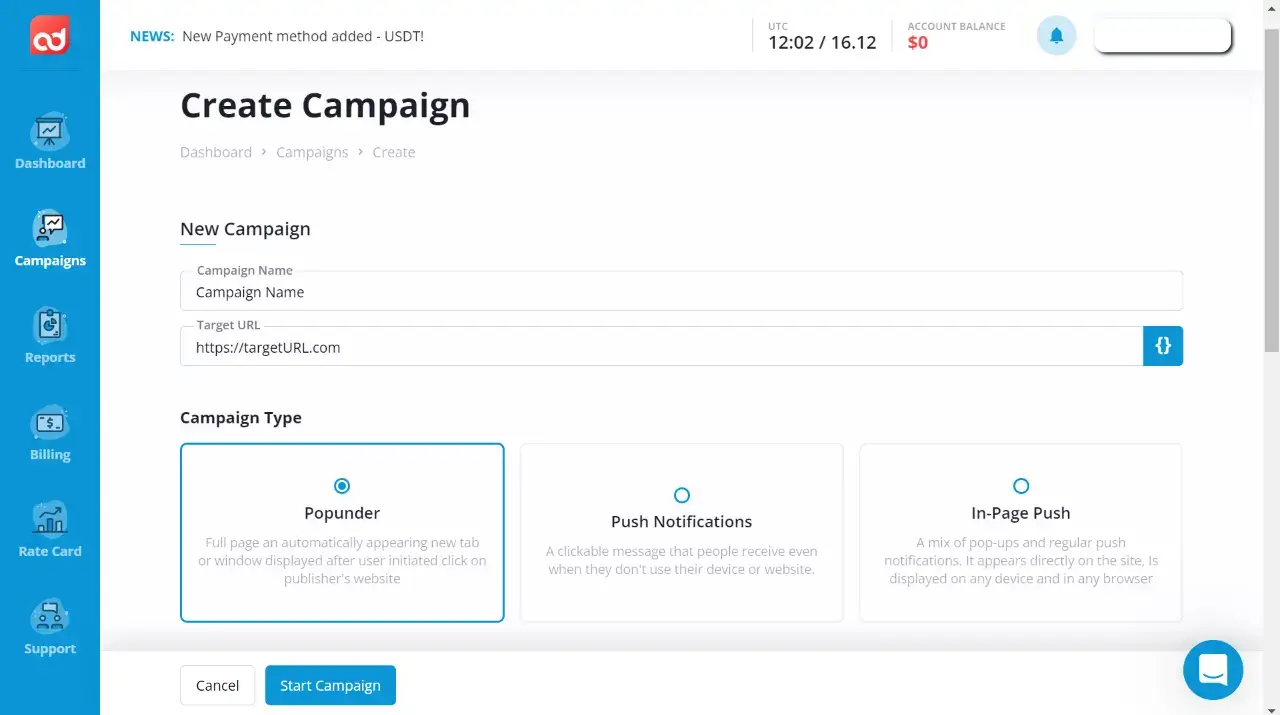The width and height of the screenshot is (1280, 715).
Task: Click the token macros icon beside Target URL
Action: pos(1163,345)
